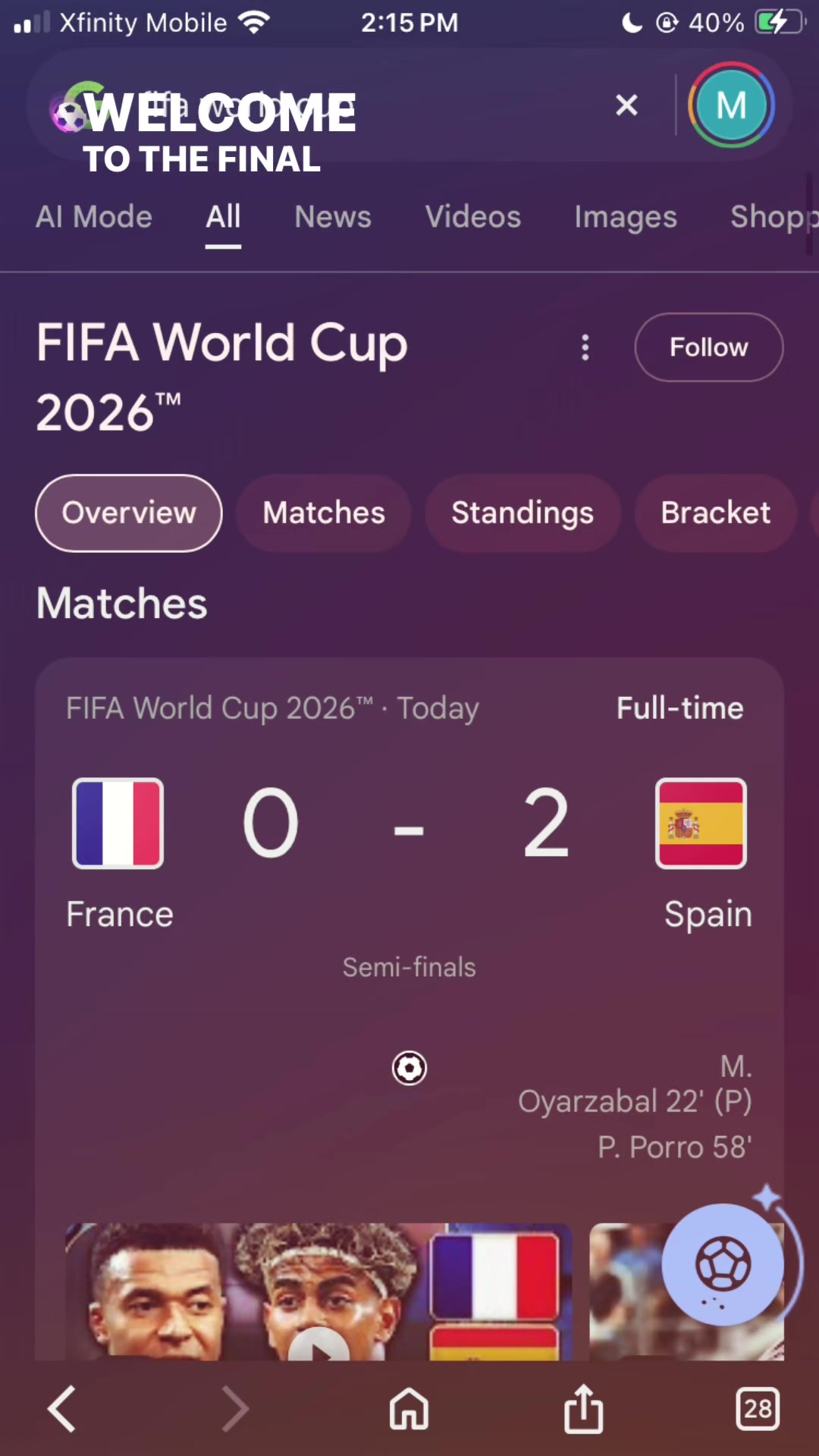Tap the Follow button
Viewport: 819px width, 1456px height.
coord(709,347)
